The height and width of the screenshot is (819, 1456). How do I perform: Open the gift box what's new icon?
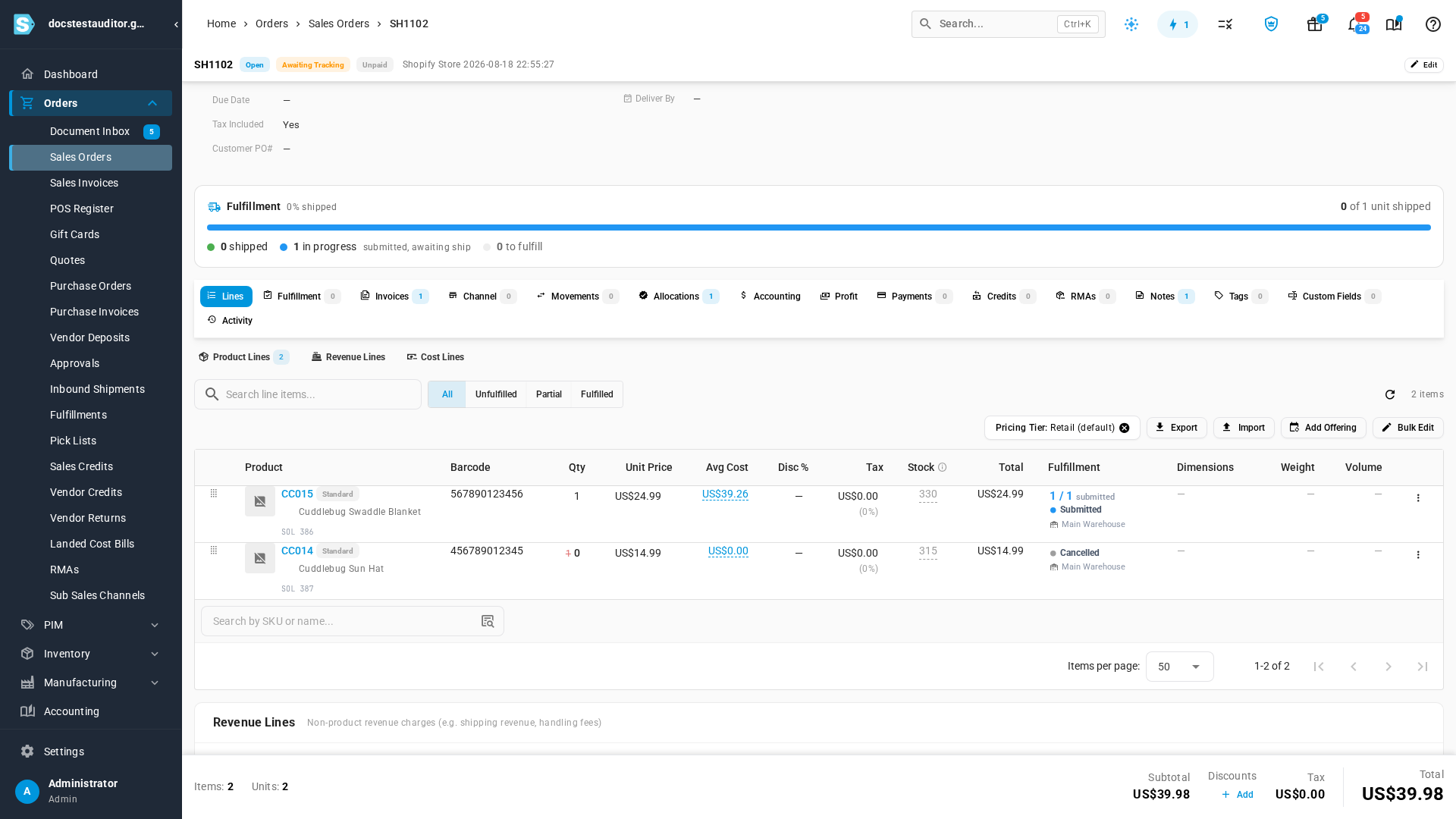tap(1315, 24)
